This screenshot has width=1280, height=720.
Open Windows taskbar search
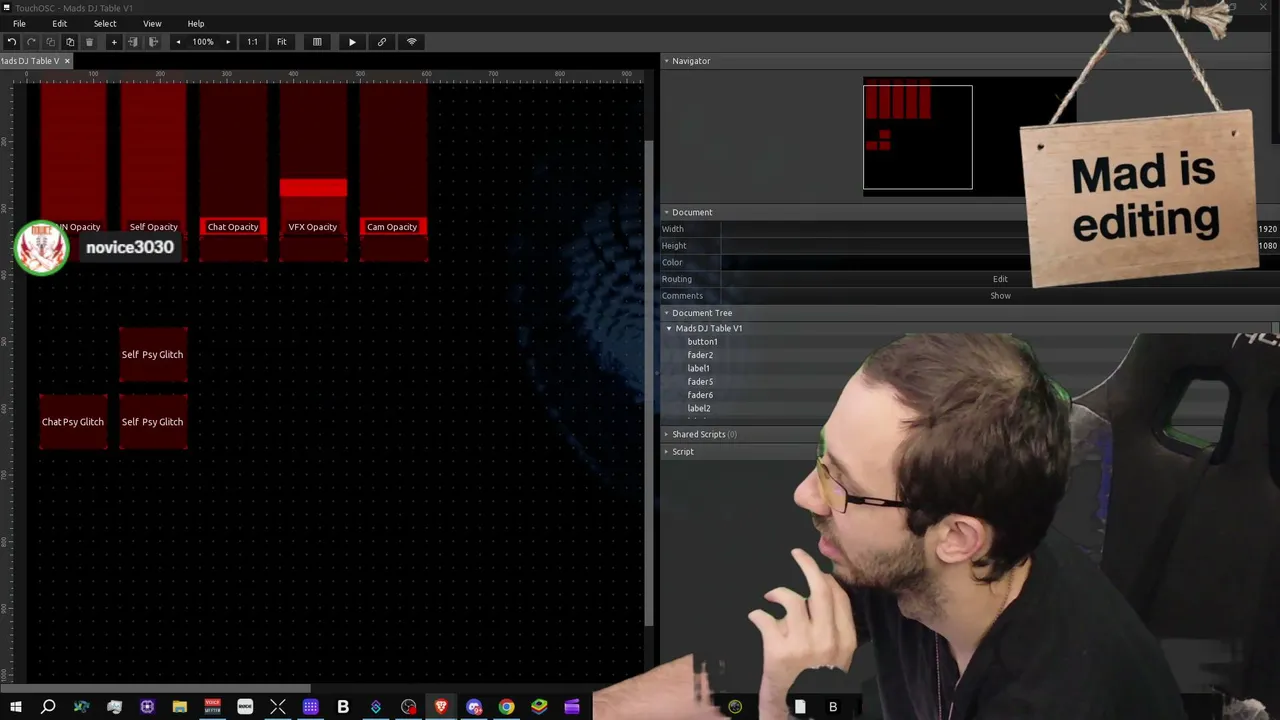tap(48, 707)
